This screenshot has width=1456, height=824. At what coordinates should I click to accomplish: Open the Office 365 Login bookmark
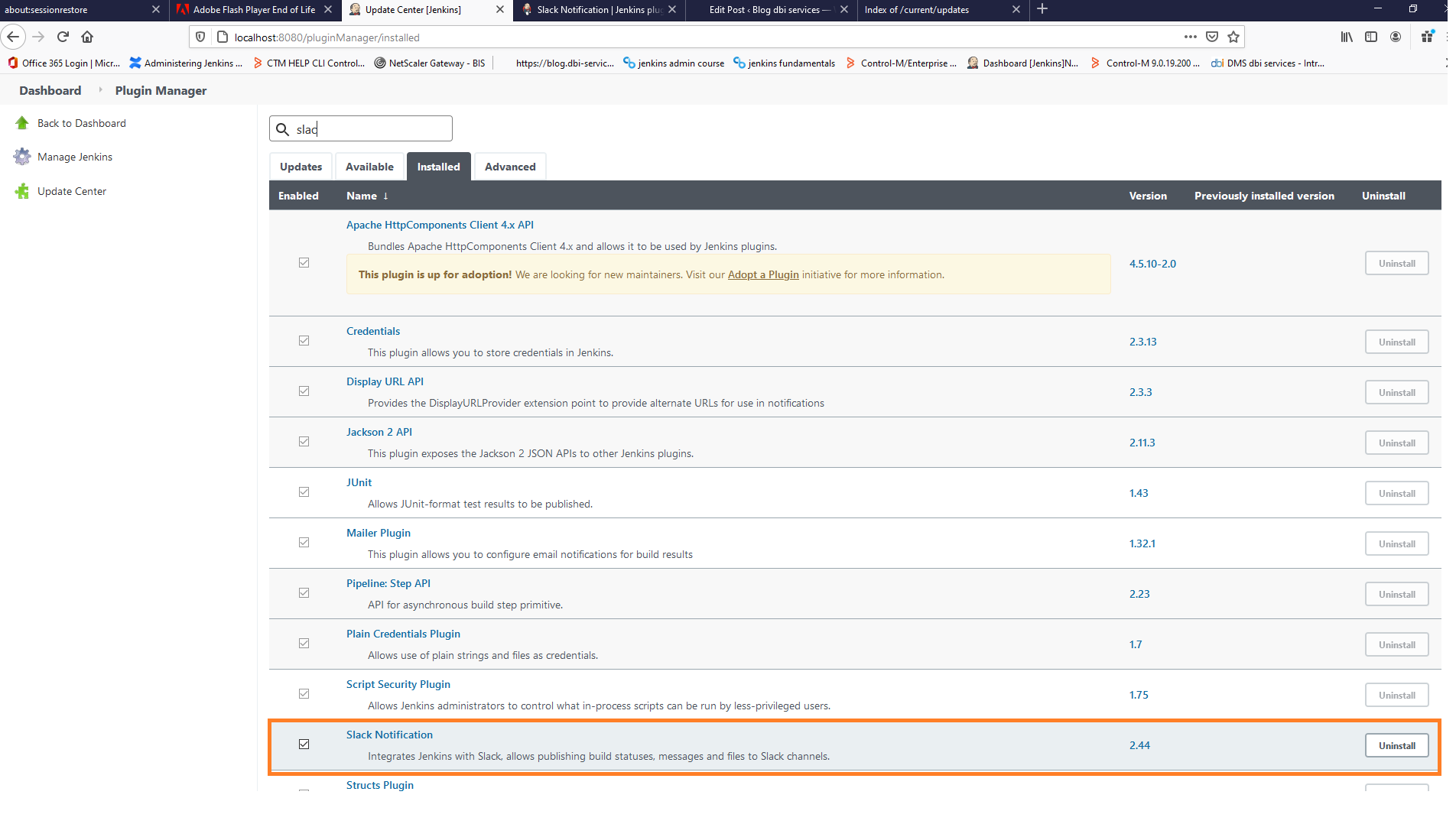pyautogui.click(x=64, y=63)
